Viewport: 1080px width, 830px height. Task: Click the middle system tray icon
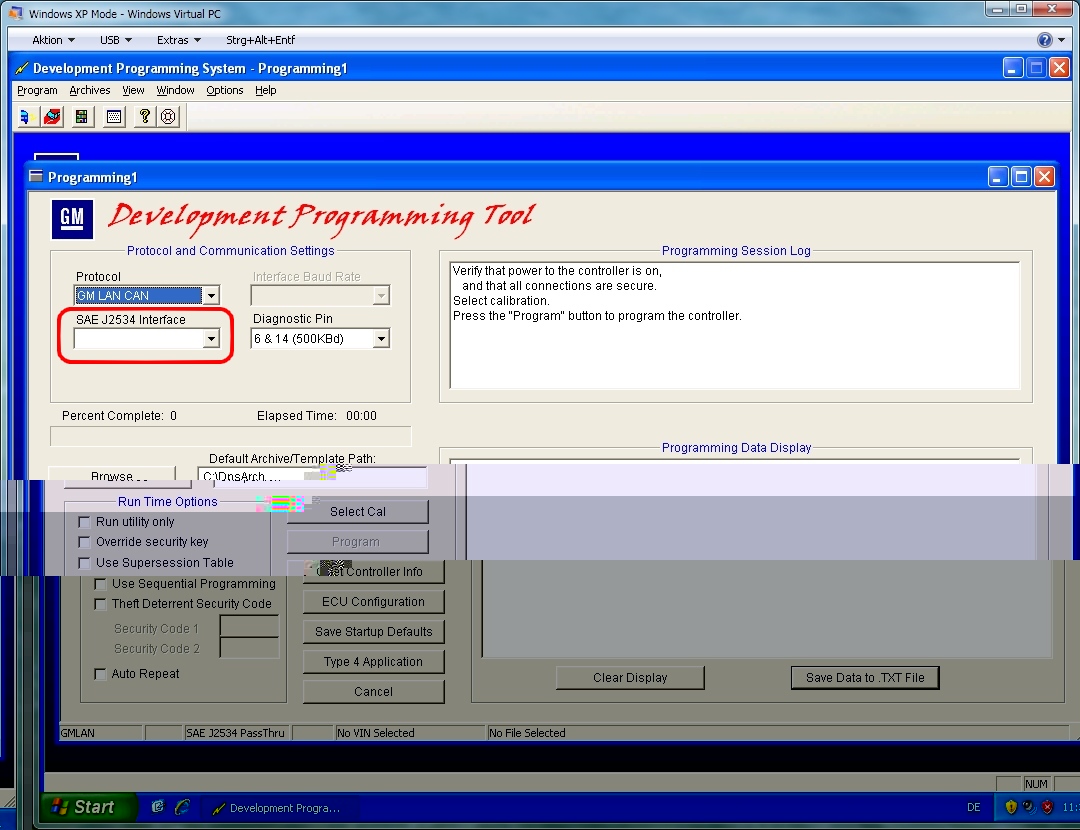coord(1029,807)
